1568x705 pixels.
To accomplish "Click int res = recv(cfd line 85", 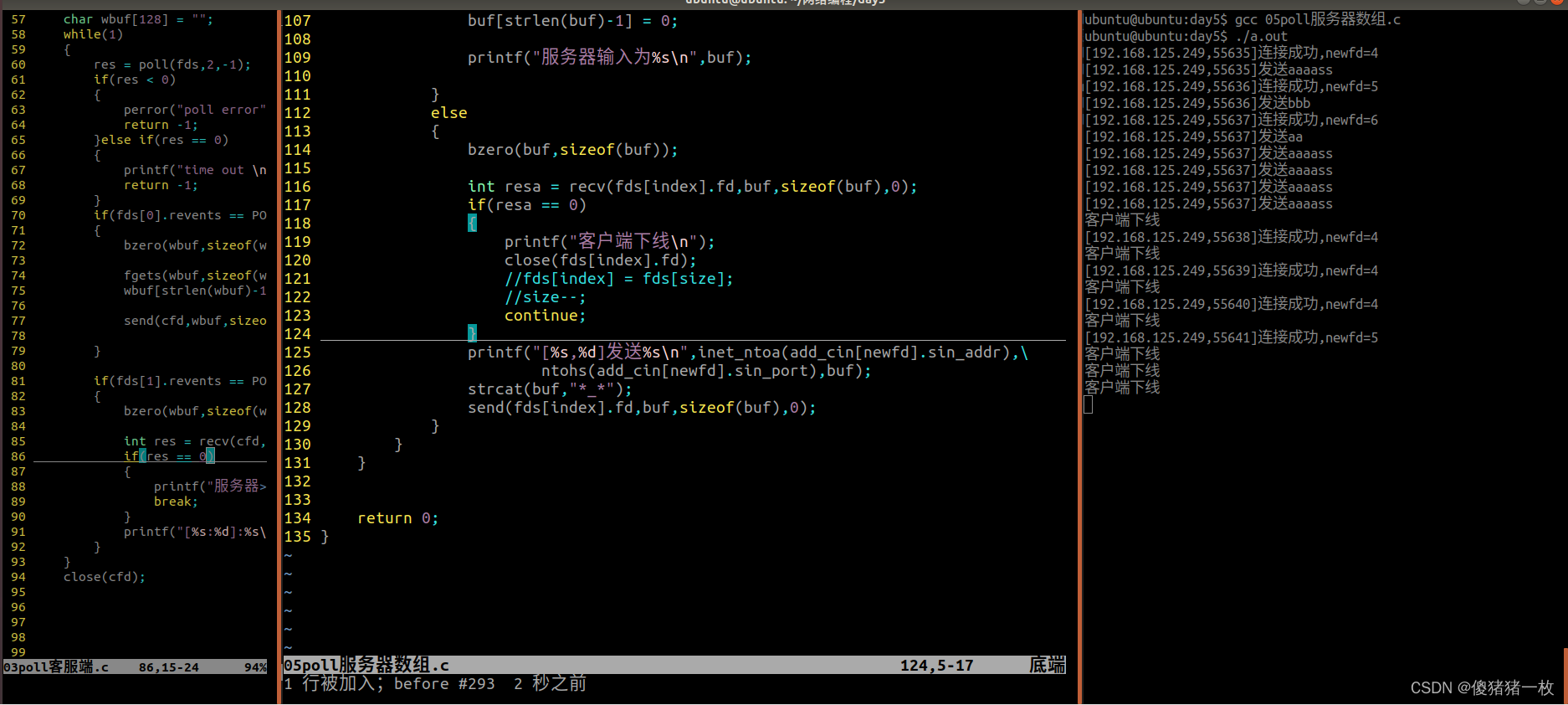I will (x=195, y=441).
